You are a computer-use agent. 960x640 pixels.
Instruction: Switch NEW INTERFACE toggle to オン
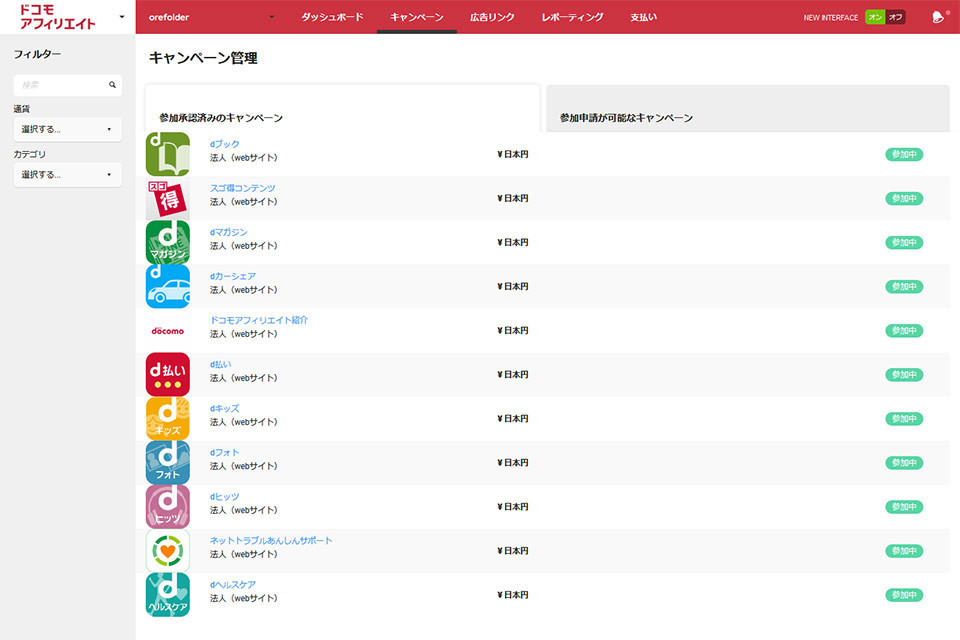tap(875, 17)
